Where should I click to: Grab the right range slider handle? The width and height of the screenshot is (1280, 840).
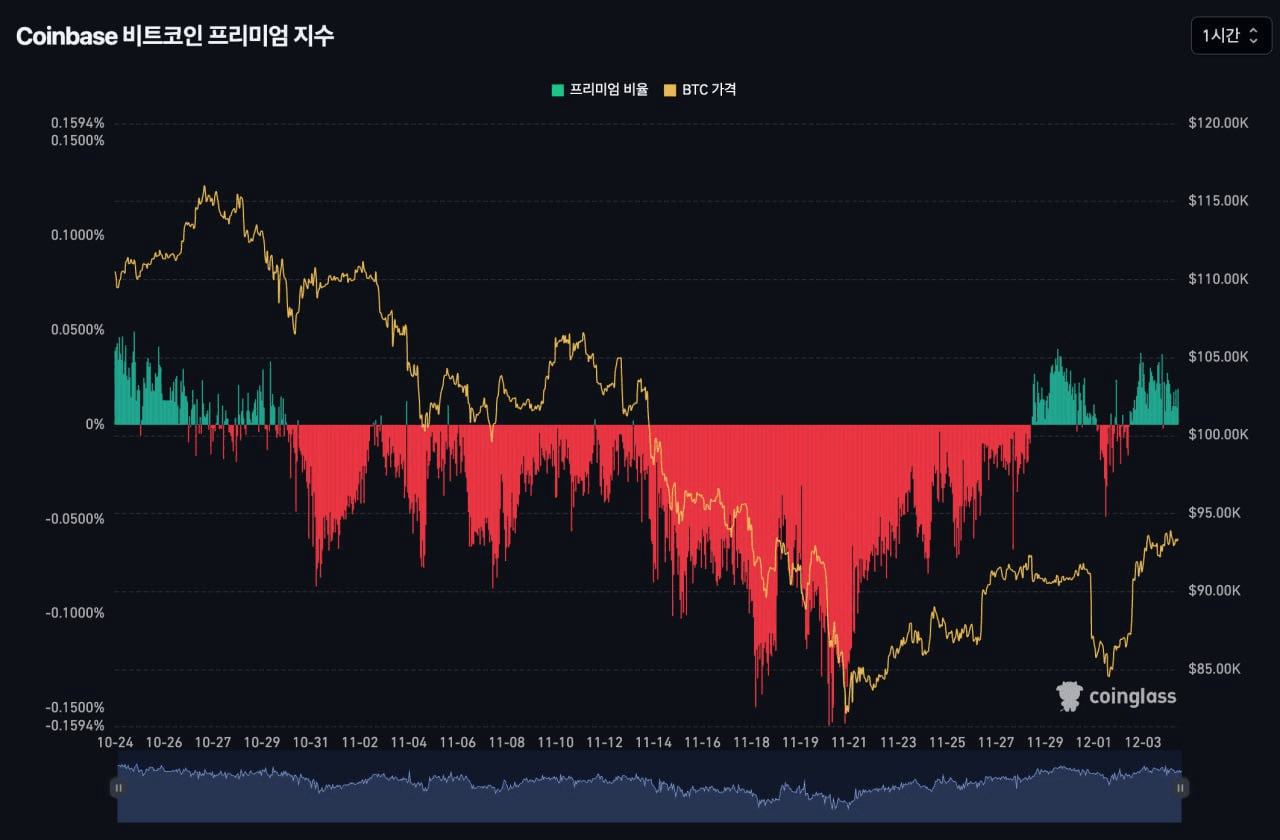tap(1180, 788)
